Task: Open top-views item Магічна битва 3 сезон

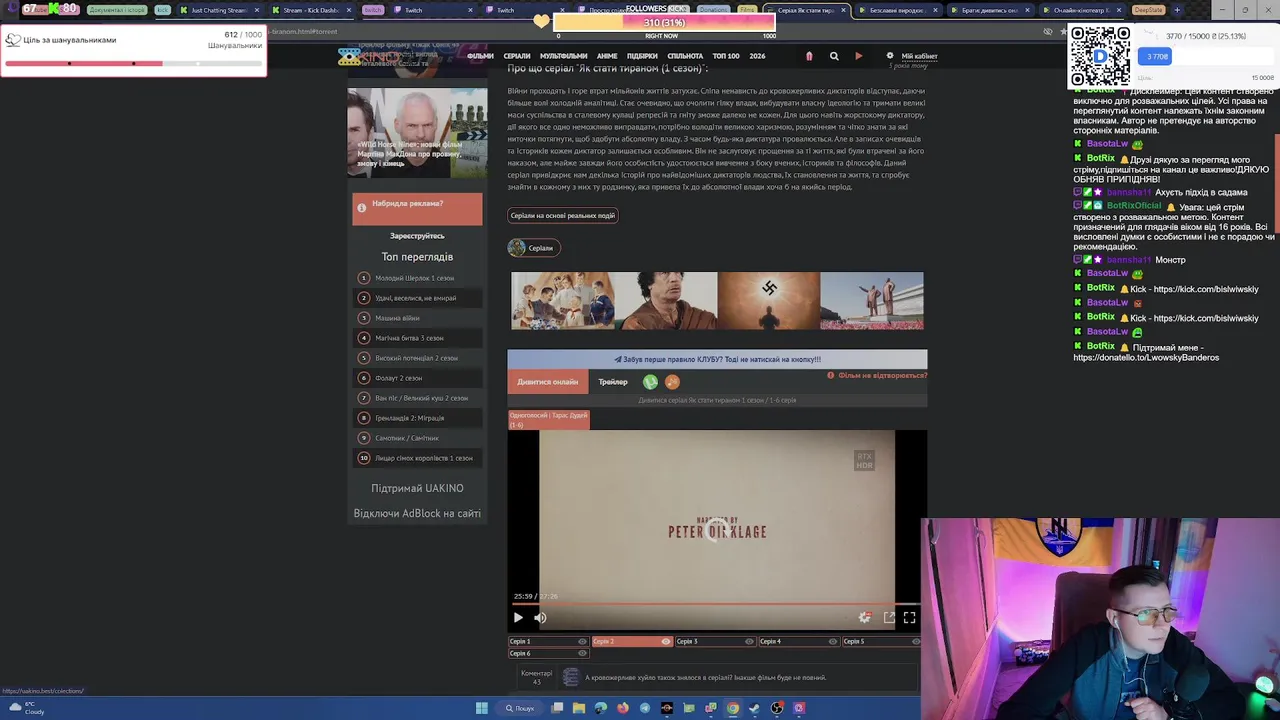Action: 417,338
